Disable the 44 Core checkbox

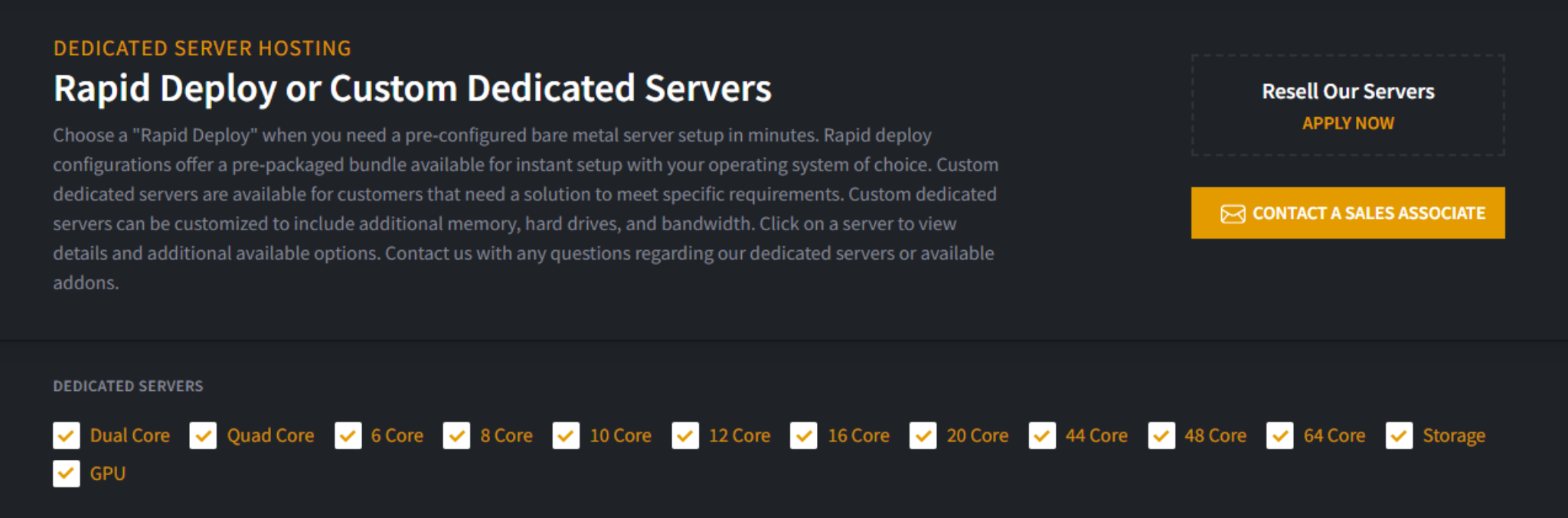tap(1042, 435)
